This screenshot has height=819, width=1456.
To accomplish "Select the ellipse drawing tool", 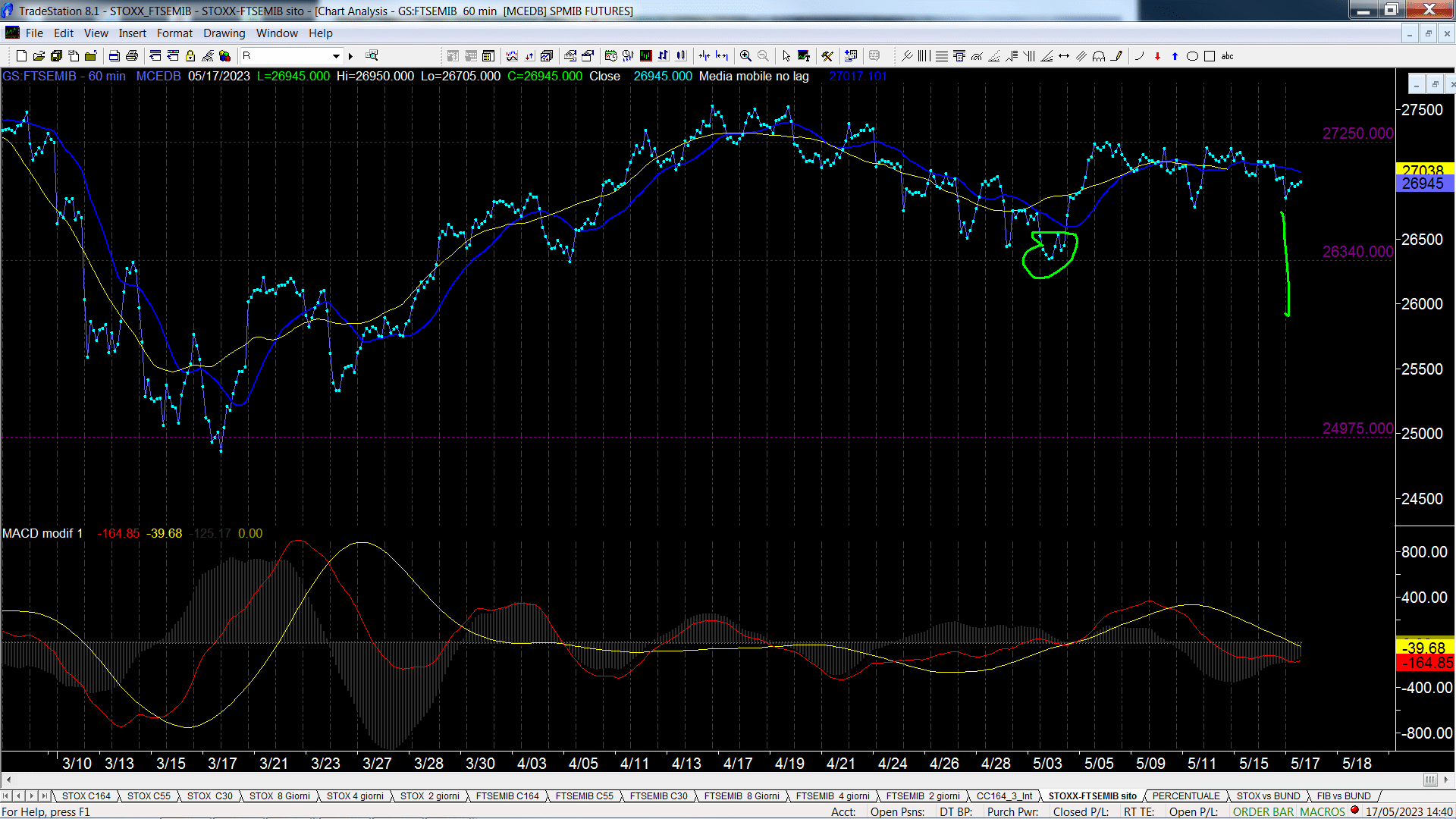I will pyautogui.click(x=1192, y=55).
